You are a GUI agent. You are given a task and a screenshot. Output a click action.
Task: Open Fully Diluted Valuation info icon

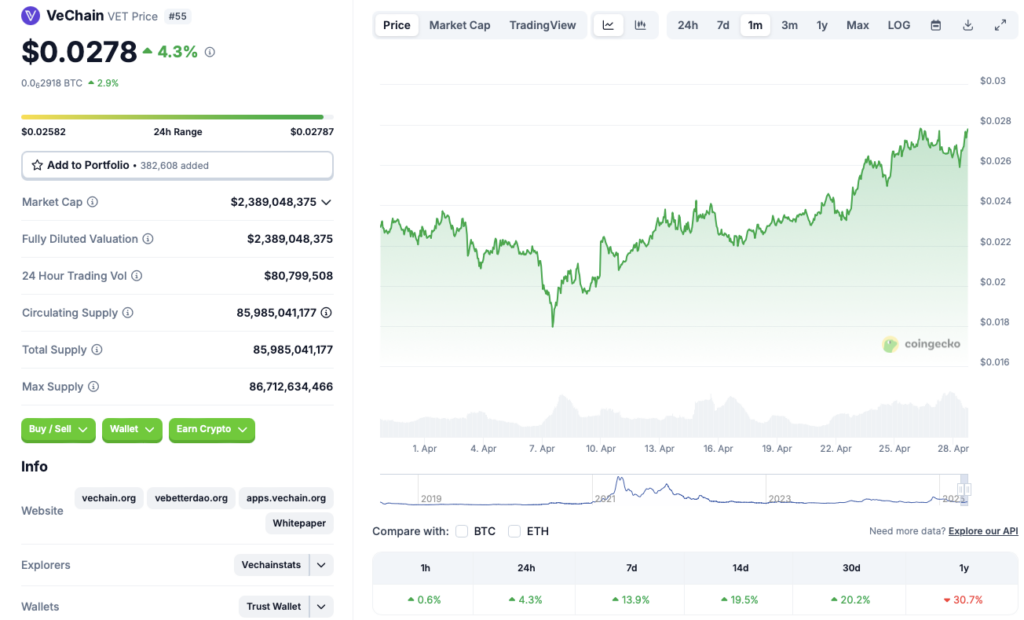coord(148,239)
